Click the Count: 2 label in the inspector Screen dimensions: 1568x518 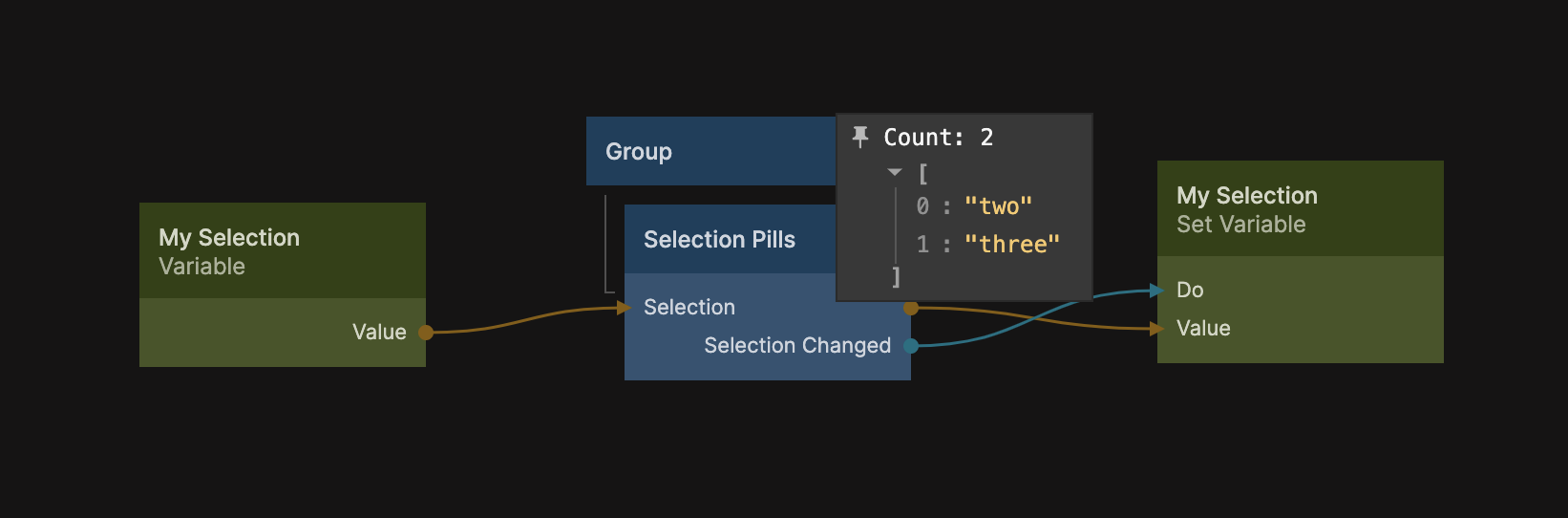[x=938, y=138]
